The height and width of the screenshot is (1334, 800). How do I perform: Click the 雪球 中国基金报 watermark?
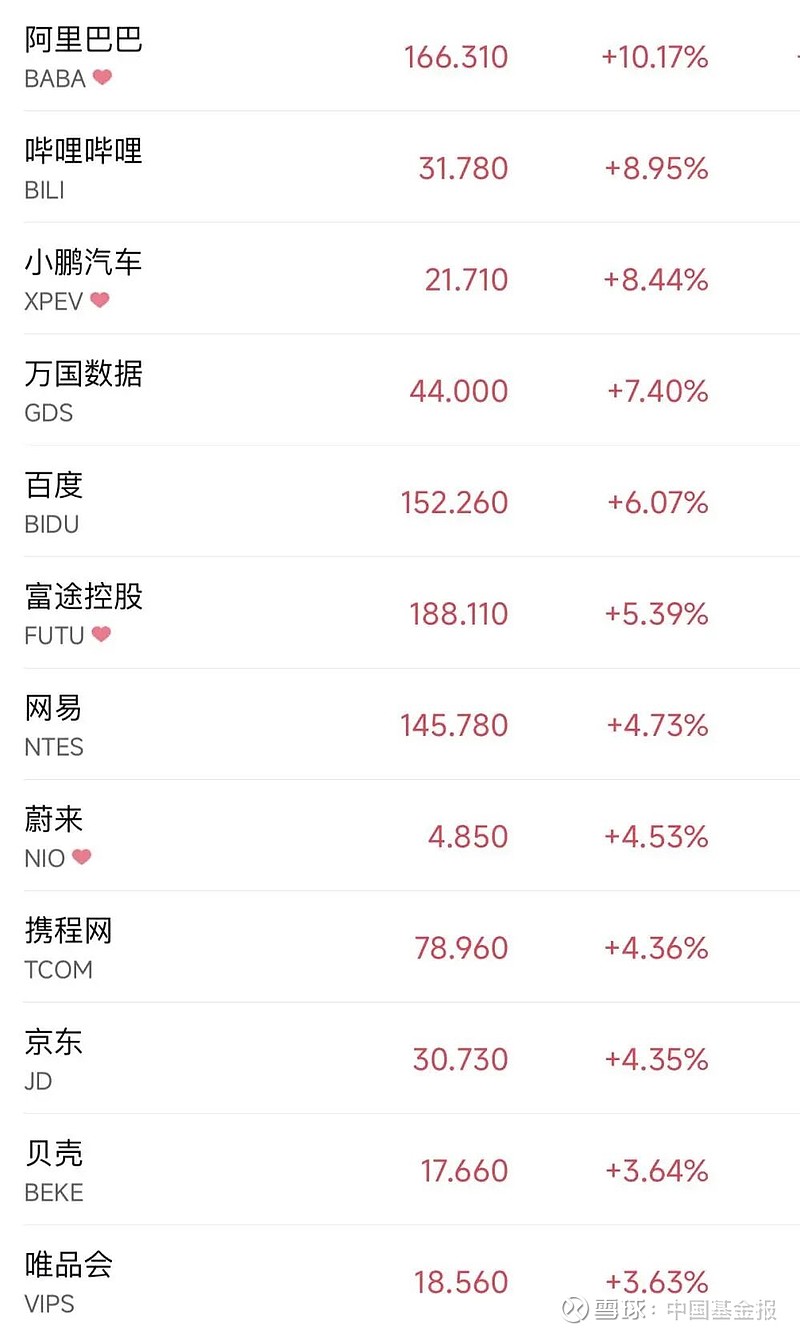pos(668,1309)
